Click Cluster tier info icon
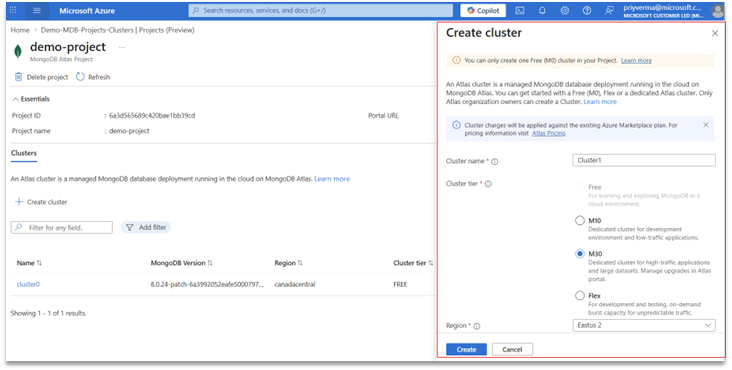 [488, 184]
